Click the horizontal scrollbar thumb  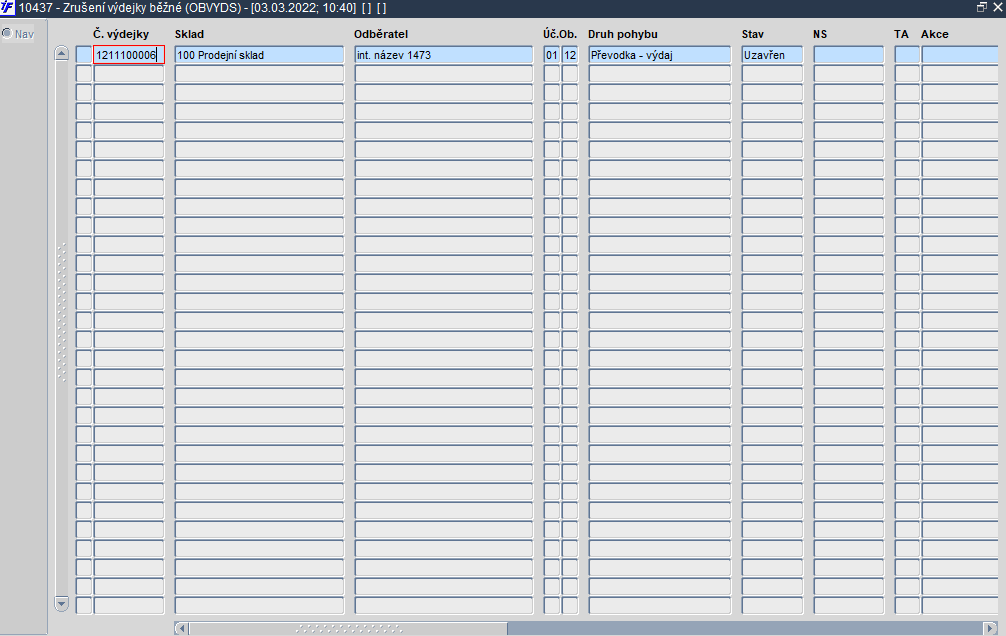click(x=348, y=628)
